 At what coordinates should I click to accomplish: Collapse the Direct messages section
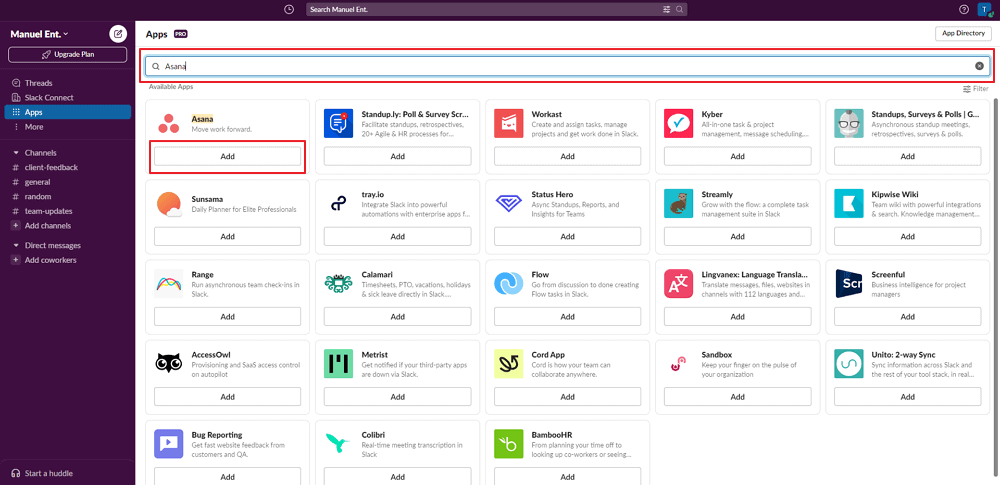pos(16,246)
